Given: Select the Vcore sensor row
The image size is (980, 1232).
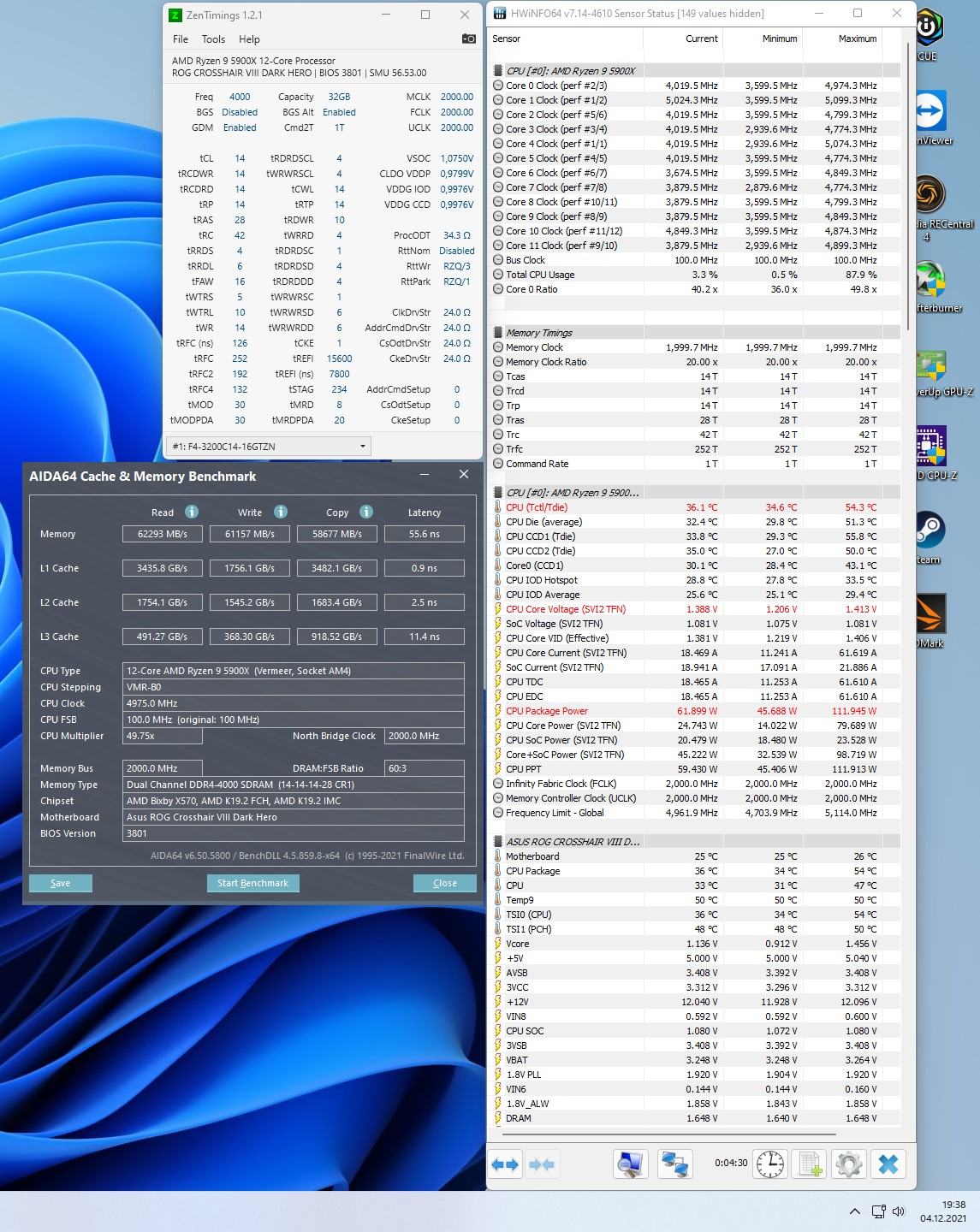Looking at the screenshot, I should (696, 944).
